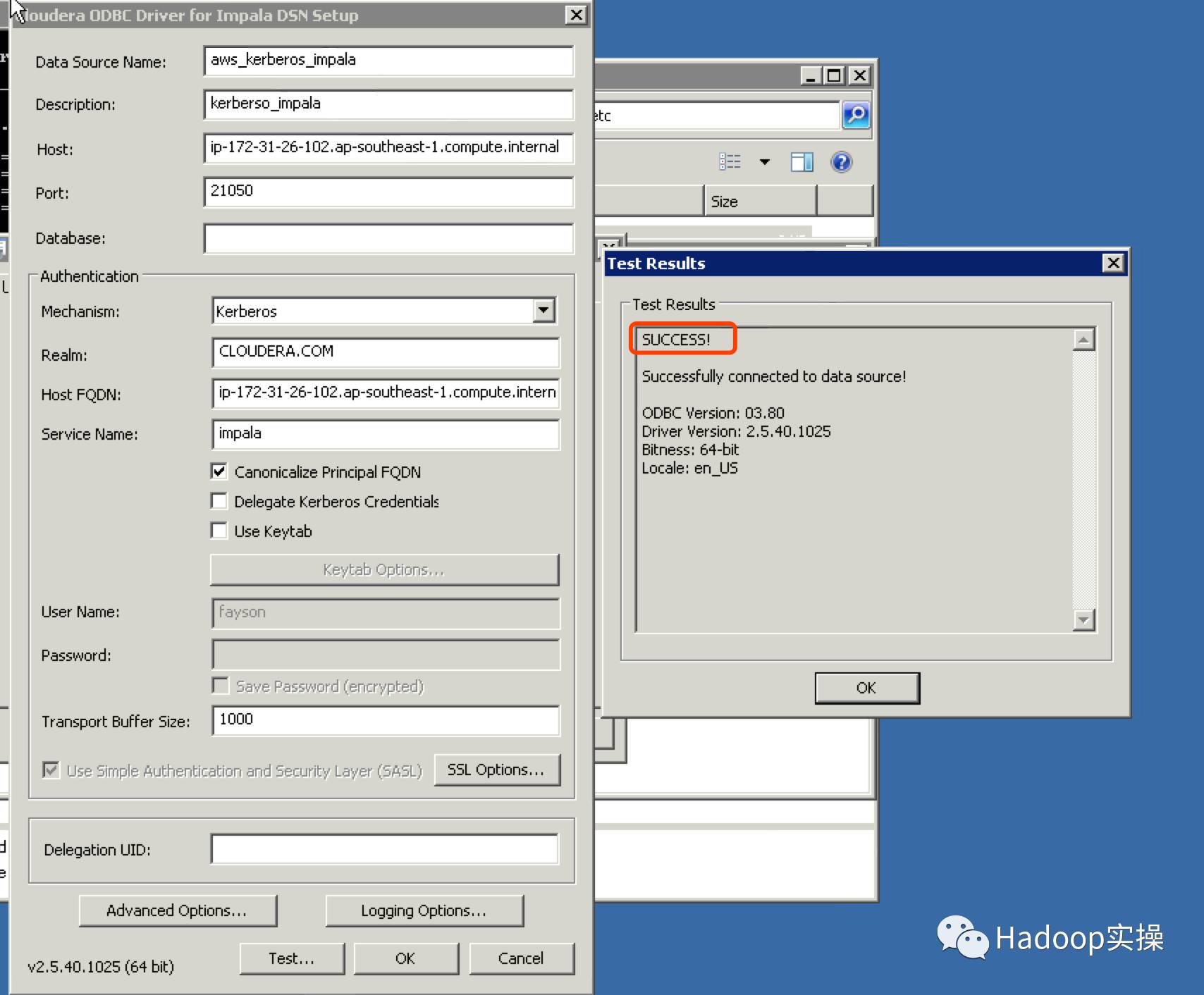Screen dimensions: 1204x995
Task: Close the background explorer window
Action: (x=859, y=75)
